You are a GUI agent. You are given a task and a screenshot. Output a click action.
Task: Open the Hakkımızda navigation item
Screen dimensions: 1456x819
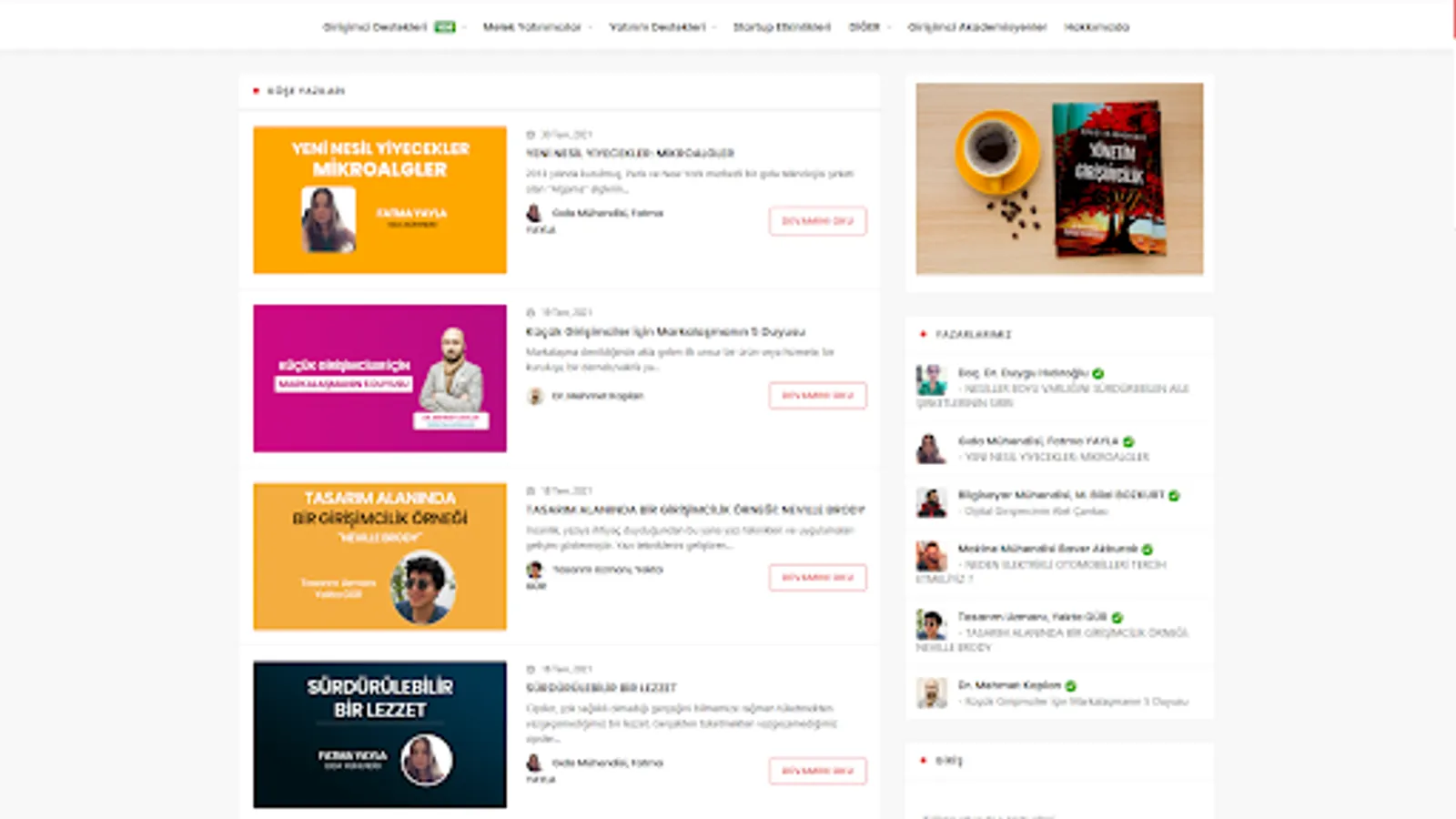tap(1097, 27)
